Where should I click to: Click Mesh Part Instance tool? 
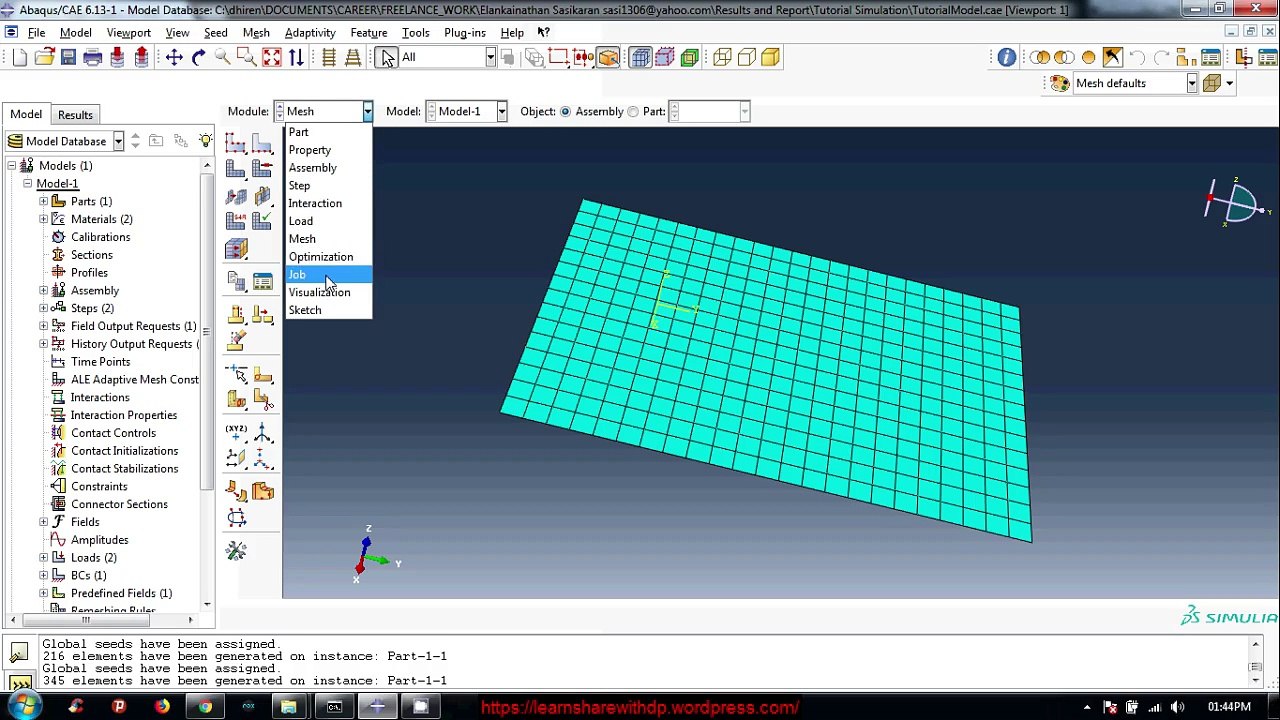(236, 170)
